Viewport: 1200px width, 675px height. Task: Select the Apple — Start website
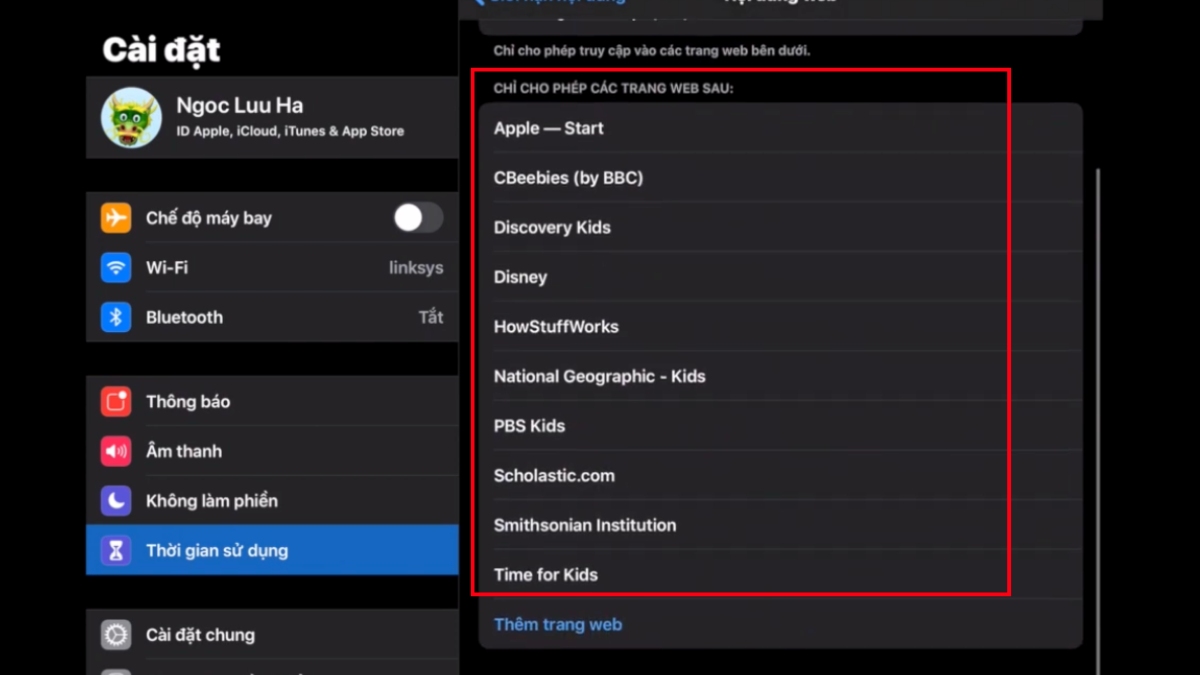click(x=781, y=128)
